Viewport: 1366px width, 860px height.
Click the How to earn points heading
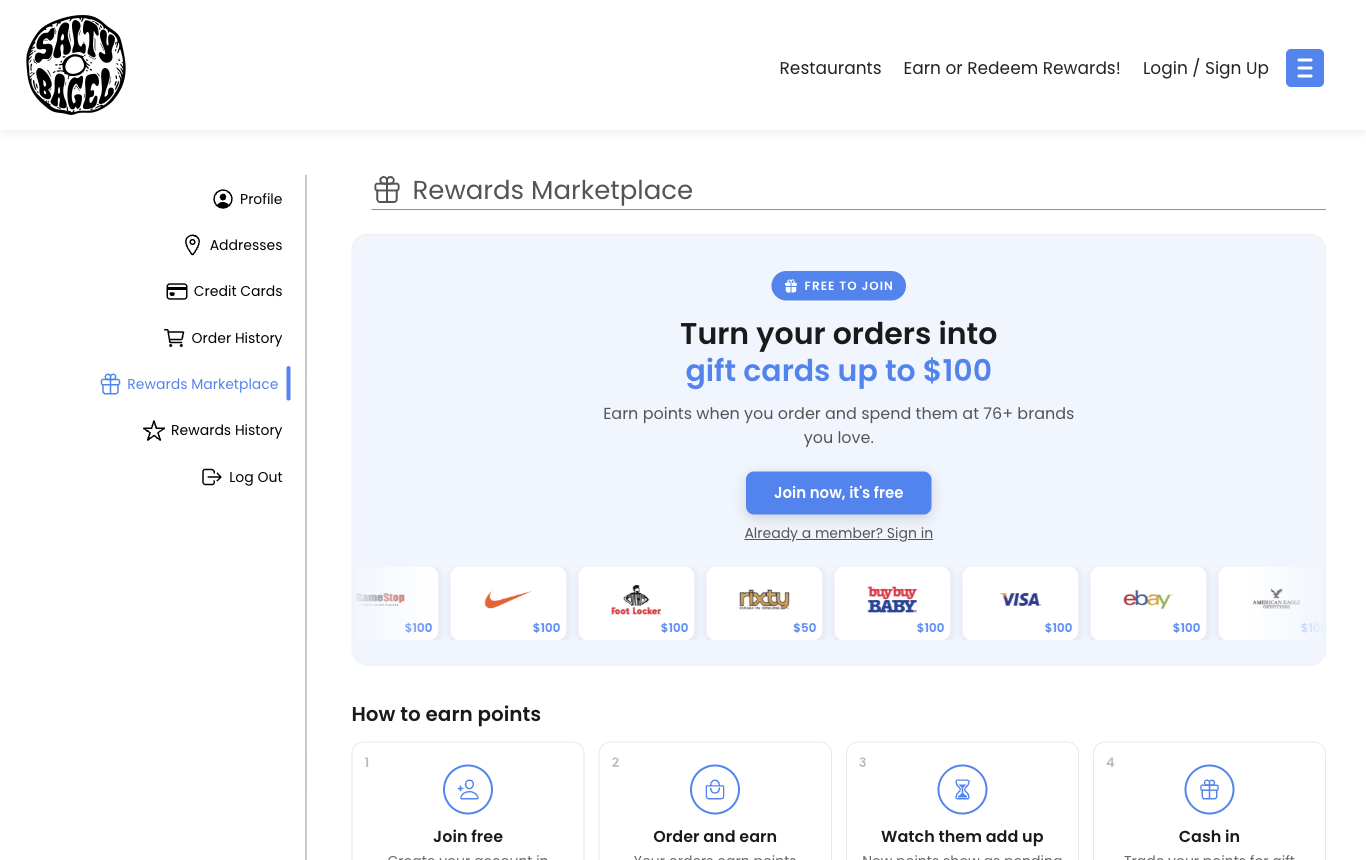click(446, 714)
